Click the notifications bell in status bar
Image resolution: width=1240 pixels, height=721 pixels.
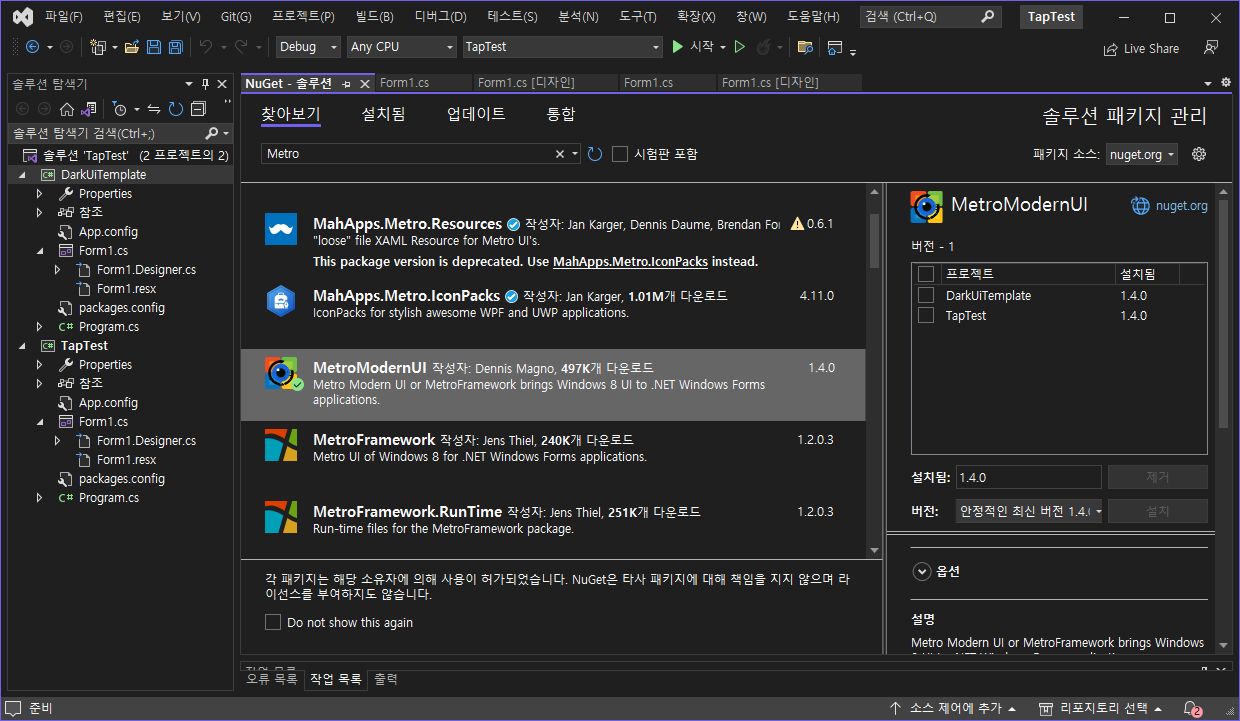1192,708
